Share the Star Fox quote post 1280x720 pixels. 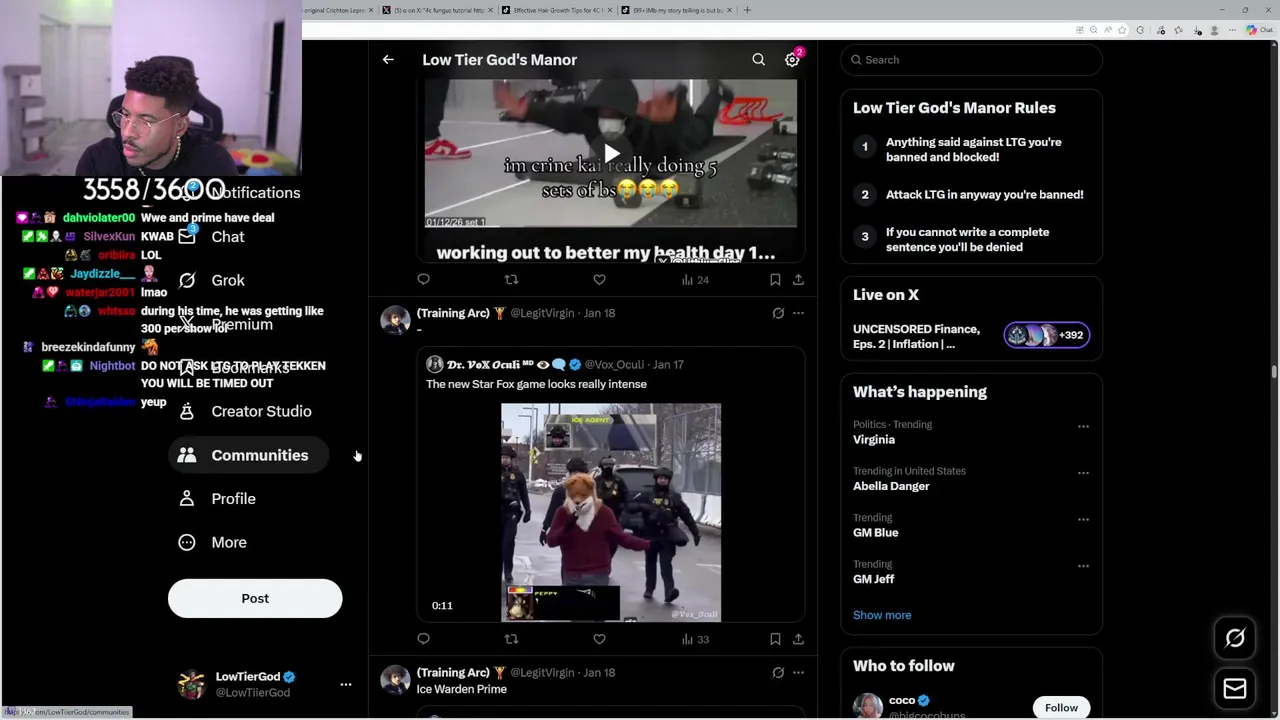coord(798,639)
